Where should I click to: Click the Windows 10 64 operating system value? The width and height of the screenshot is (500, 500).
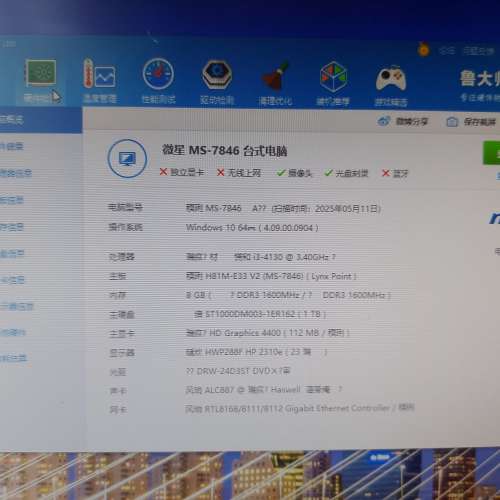click(252, 228)
